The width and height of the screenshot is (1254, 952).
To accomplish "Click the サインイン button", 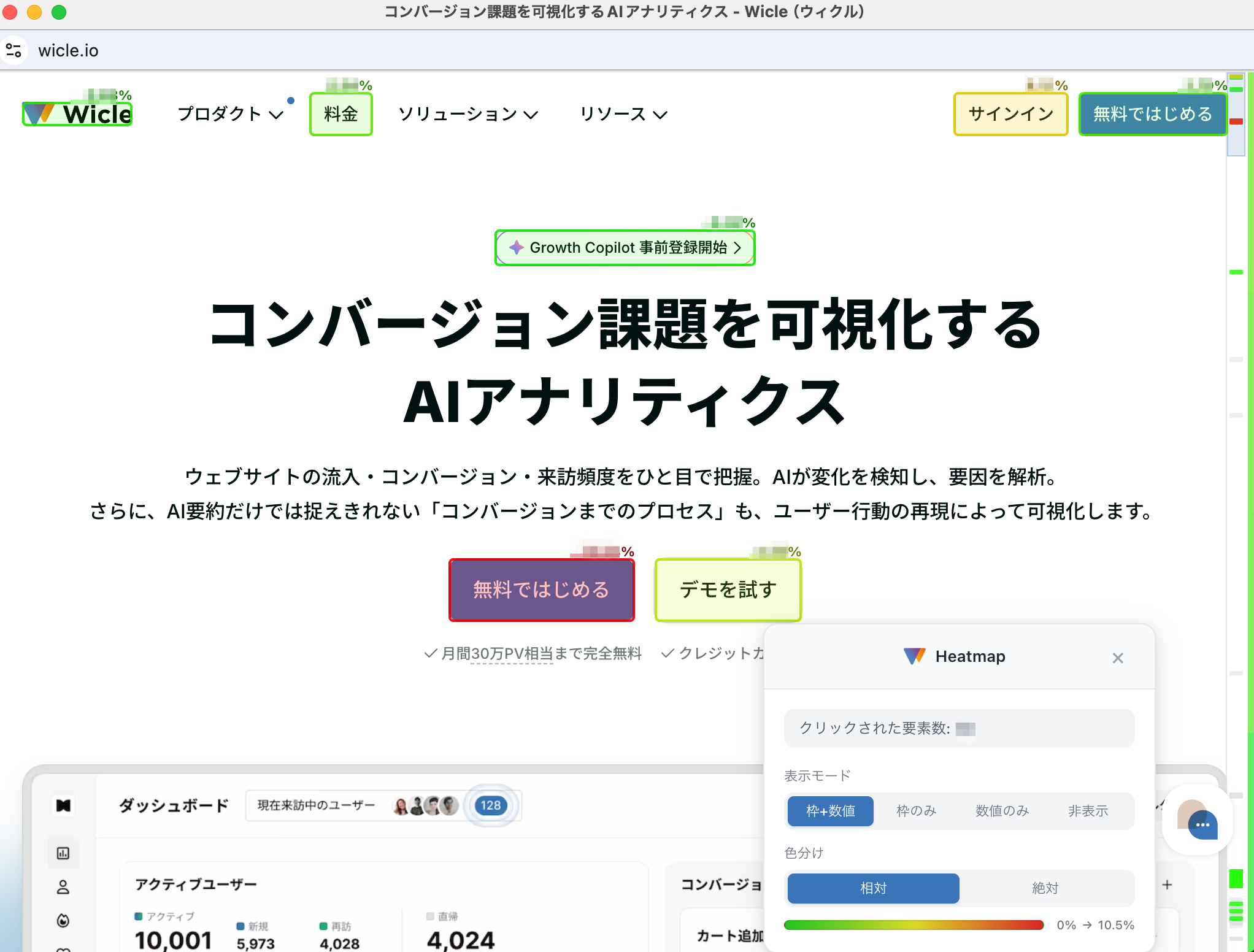I will pyautogui.click(x=1010, y=114).
